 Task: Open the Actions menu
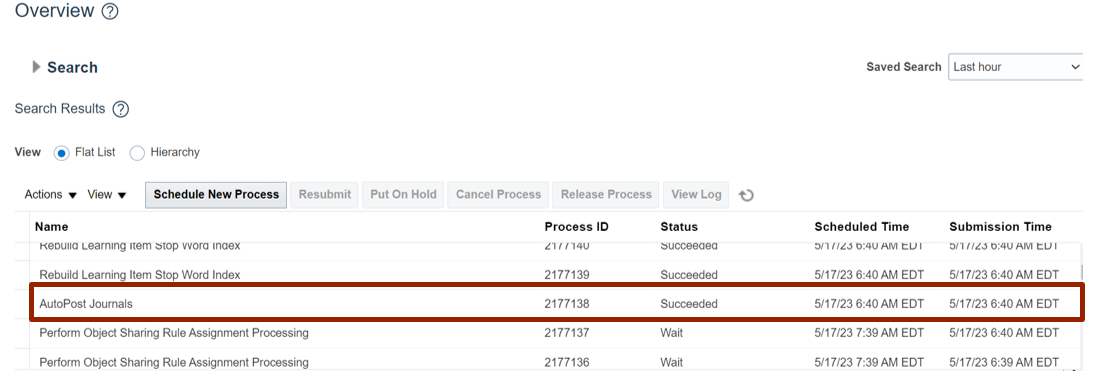point(50,195)
